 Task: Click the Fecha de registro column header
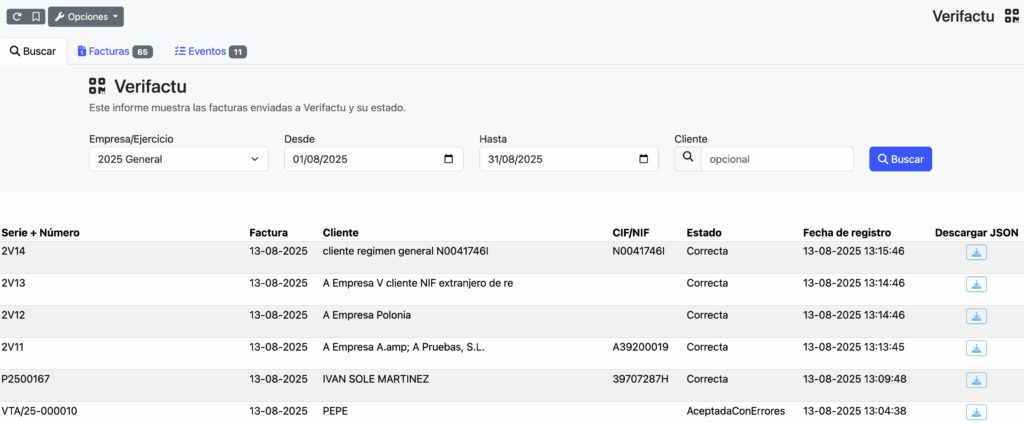click(846, 233)
